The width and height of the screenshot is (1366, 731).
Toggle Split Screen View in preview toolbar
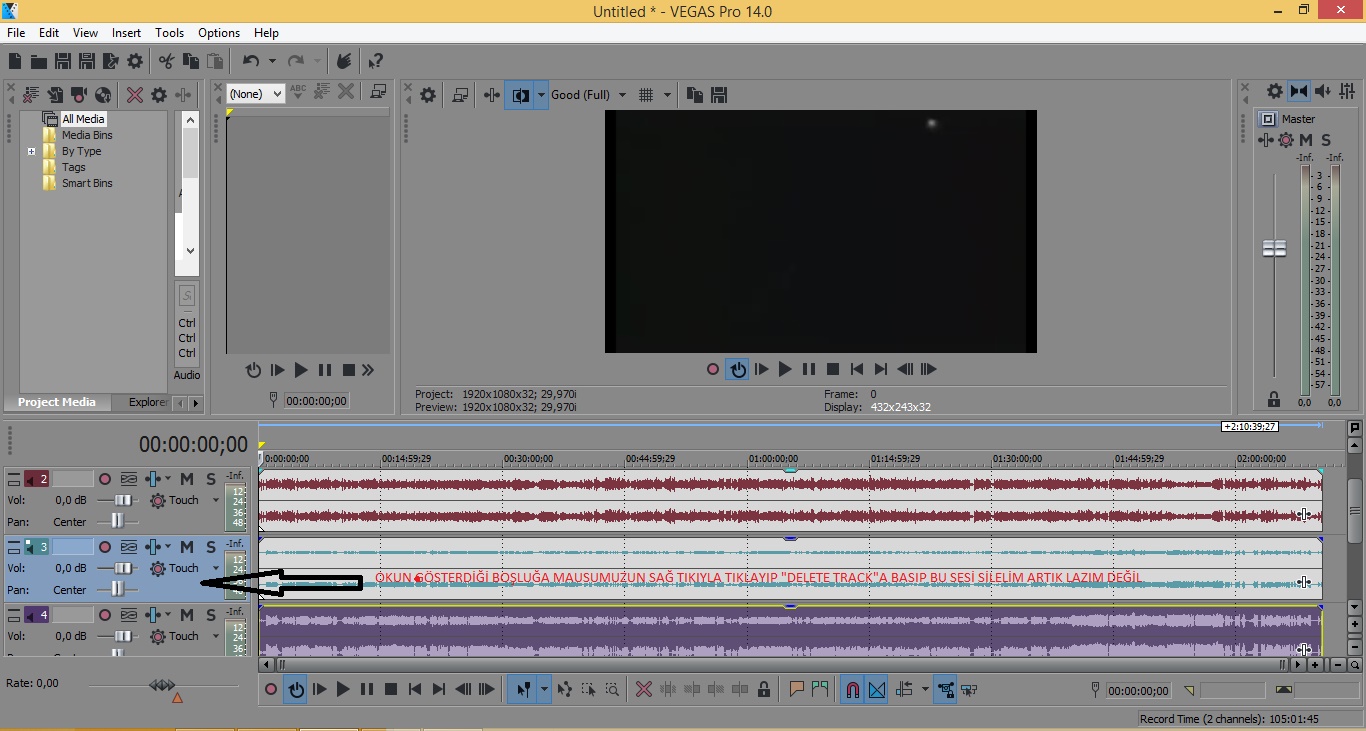(x=520, y=95)
